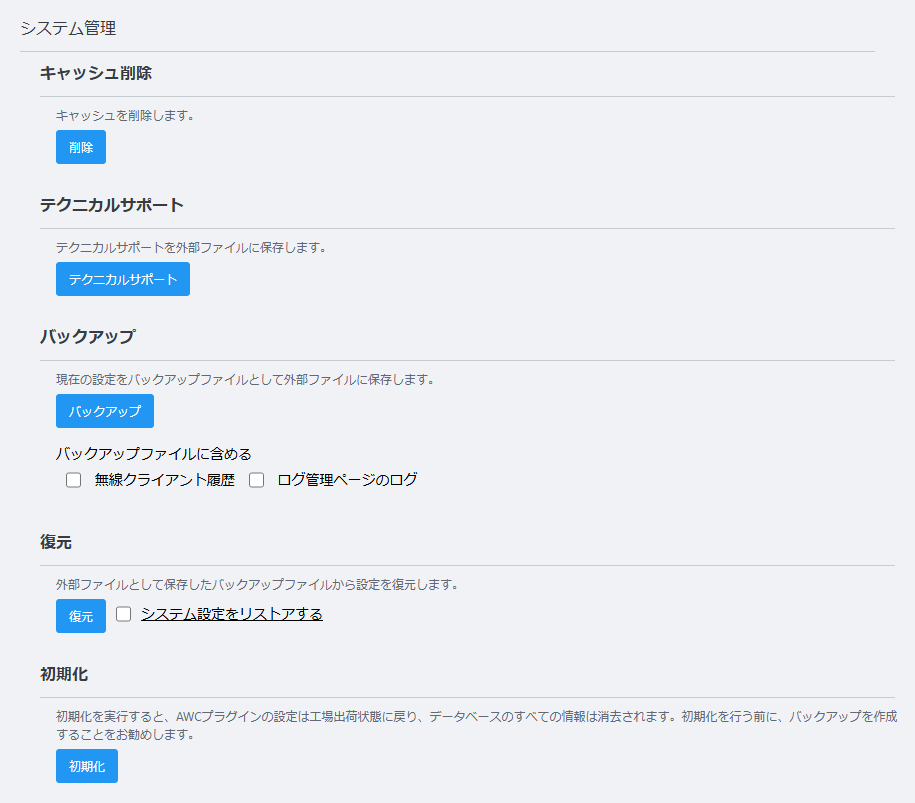Click the 初期化 button
915x803 pixels.
click(86, 766)
